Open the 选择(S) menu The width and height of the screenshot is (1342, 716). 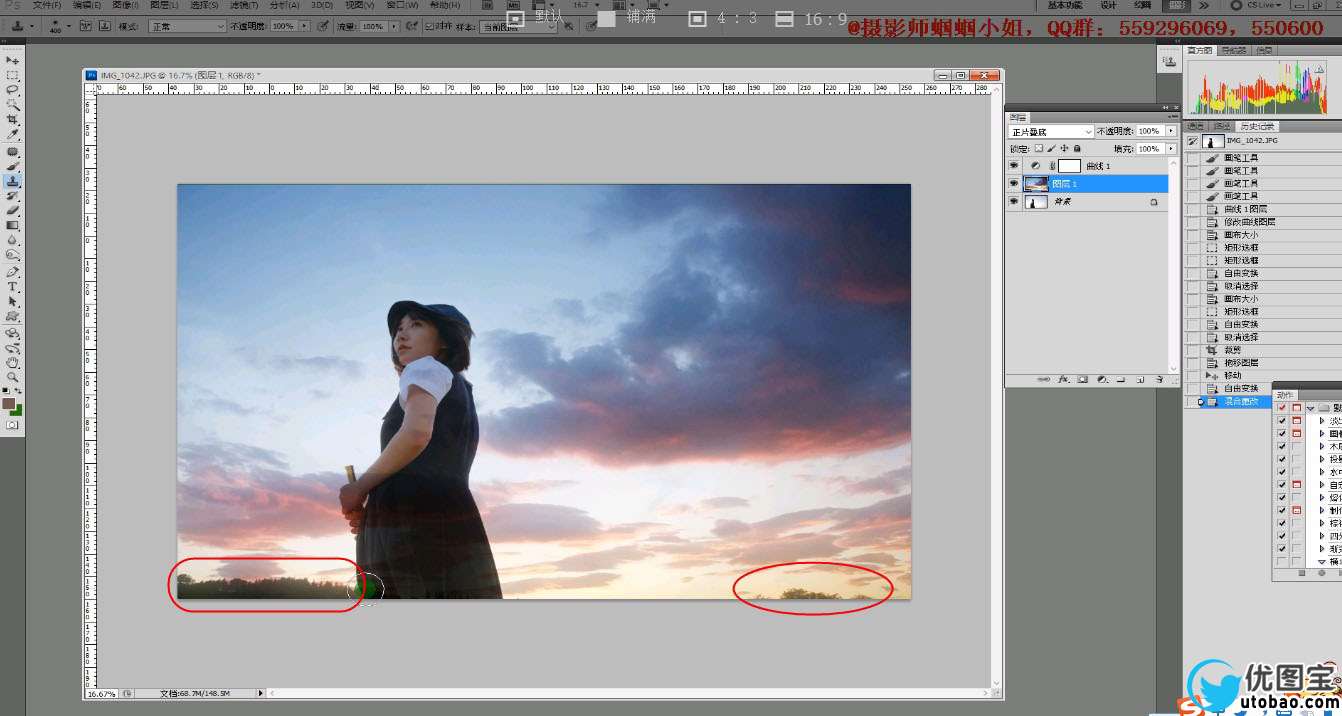pyautogui.click(x=204, y=5)
